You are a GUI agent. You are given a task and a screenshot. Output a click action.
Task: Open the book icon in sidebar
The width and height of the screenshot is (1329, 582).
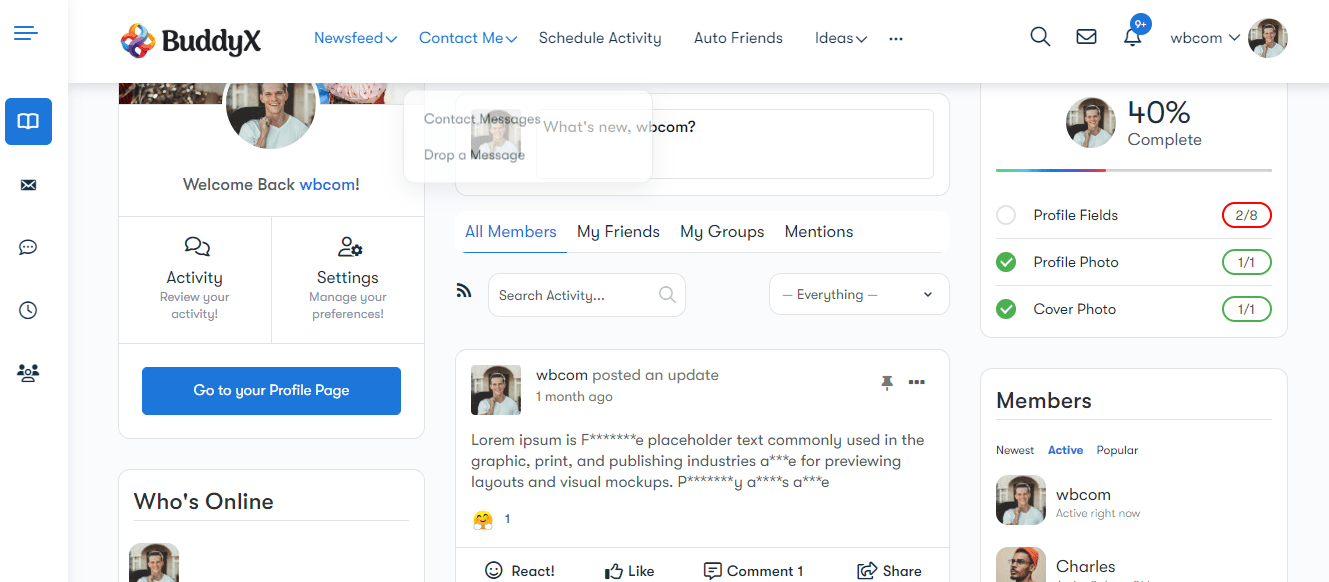[28, 122]
